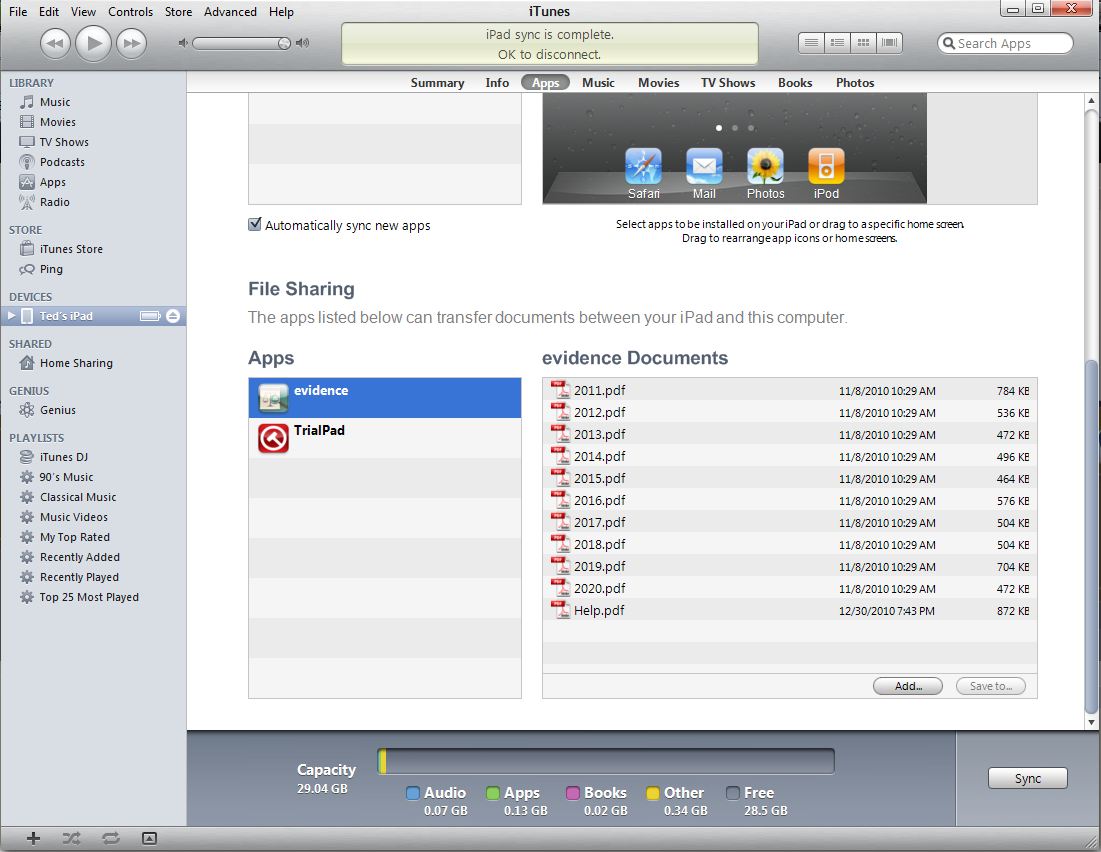This screenshot has height=852, width=1101.
Task: Open the Help menu
Action: [282, 11]
